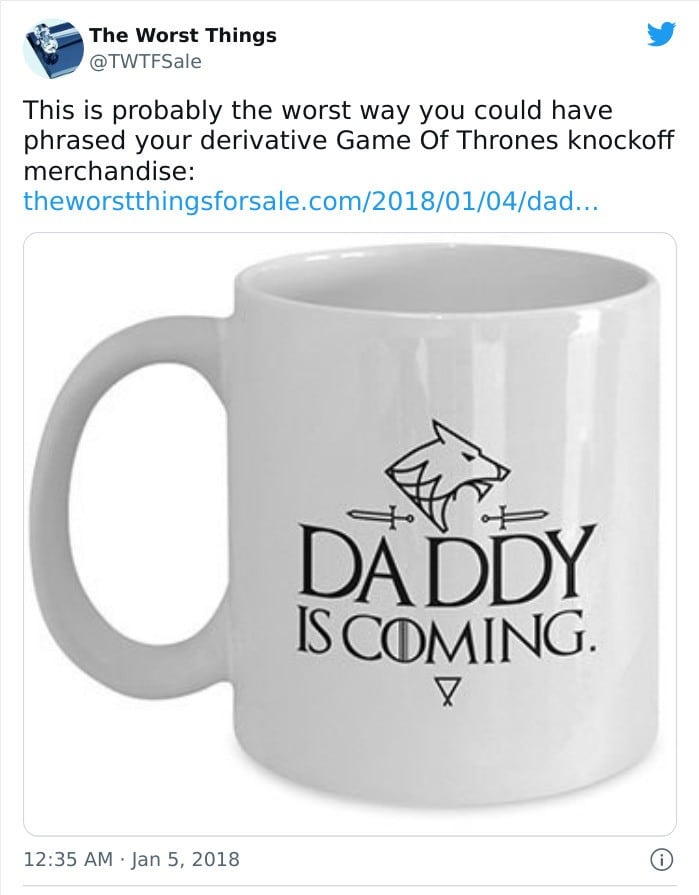Screen dimensions: 699x895
Task: Click the left sword graphic above DADDY
Action: 381,517
